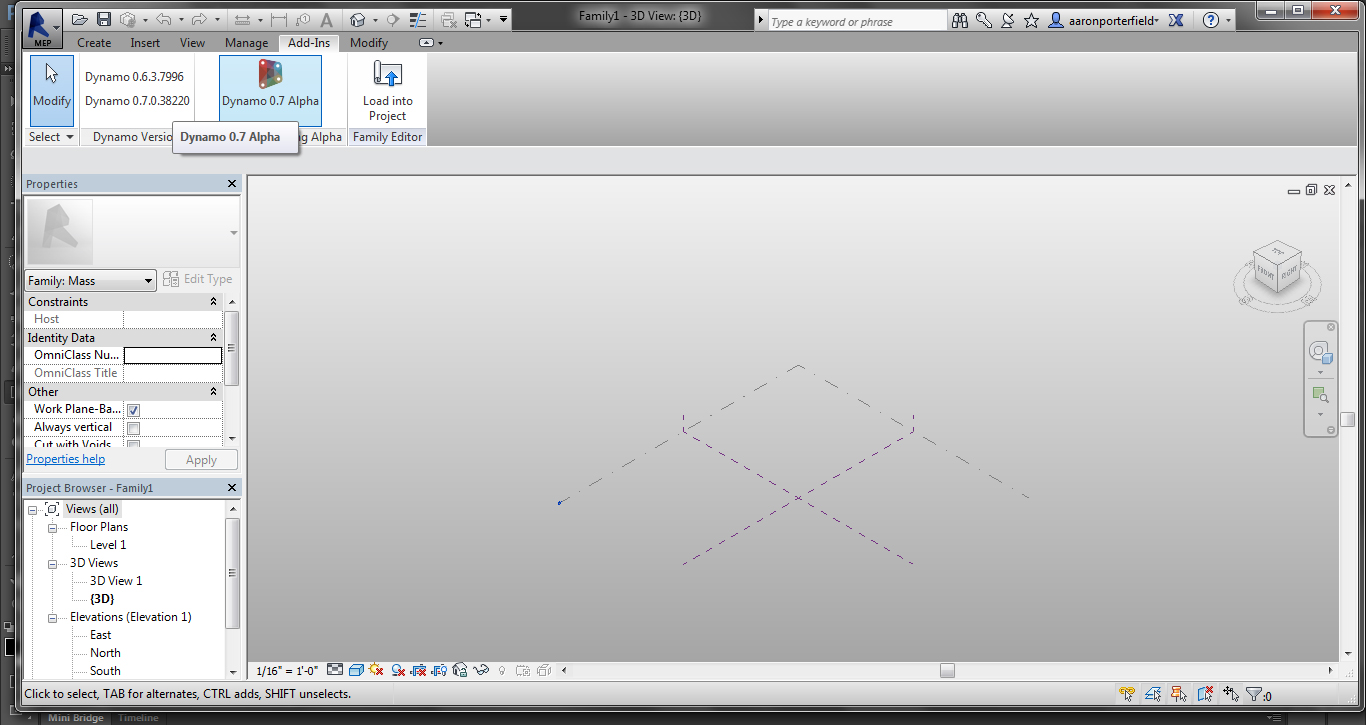Click the Visual Style icon on view bar
This screenshot has width=1366, height=725.
(x=356, y=670)
